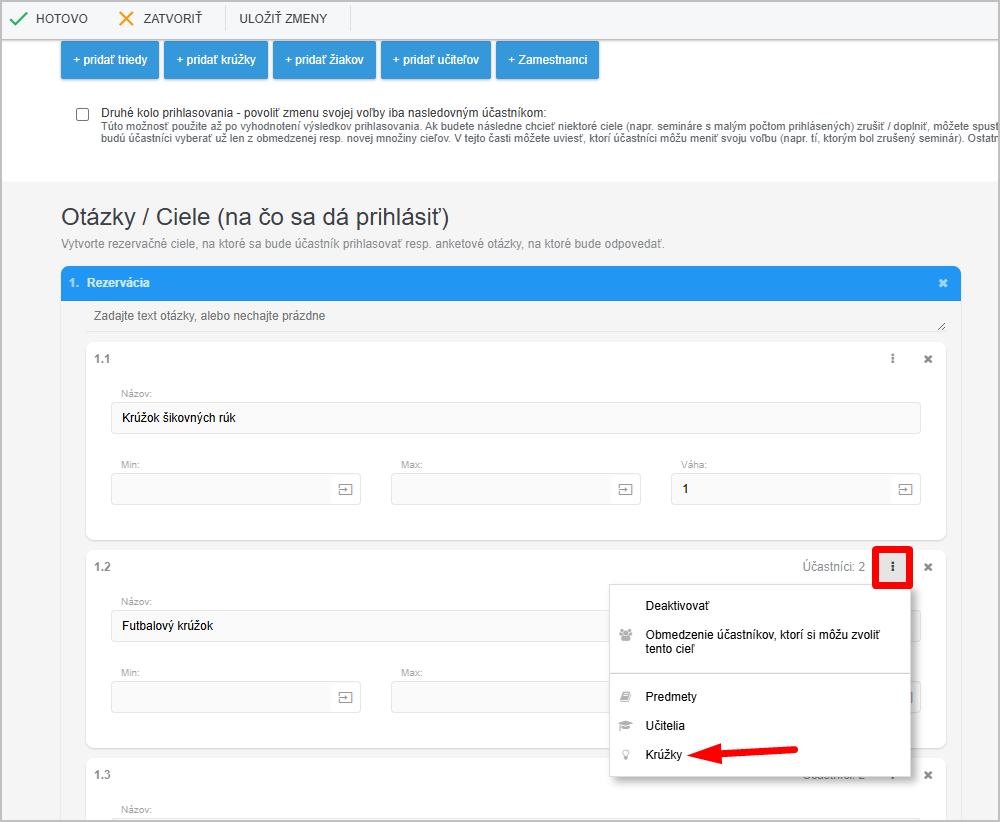Click the + pridať krúžky button
Viewport: 1000px width, 822px height.
click(x=216, y=60)
